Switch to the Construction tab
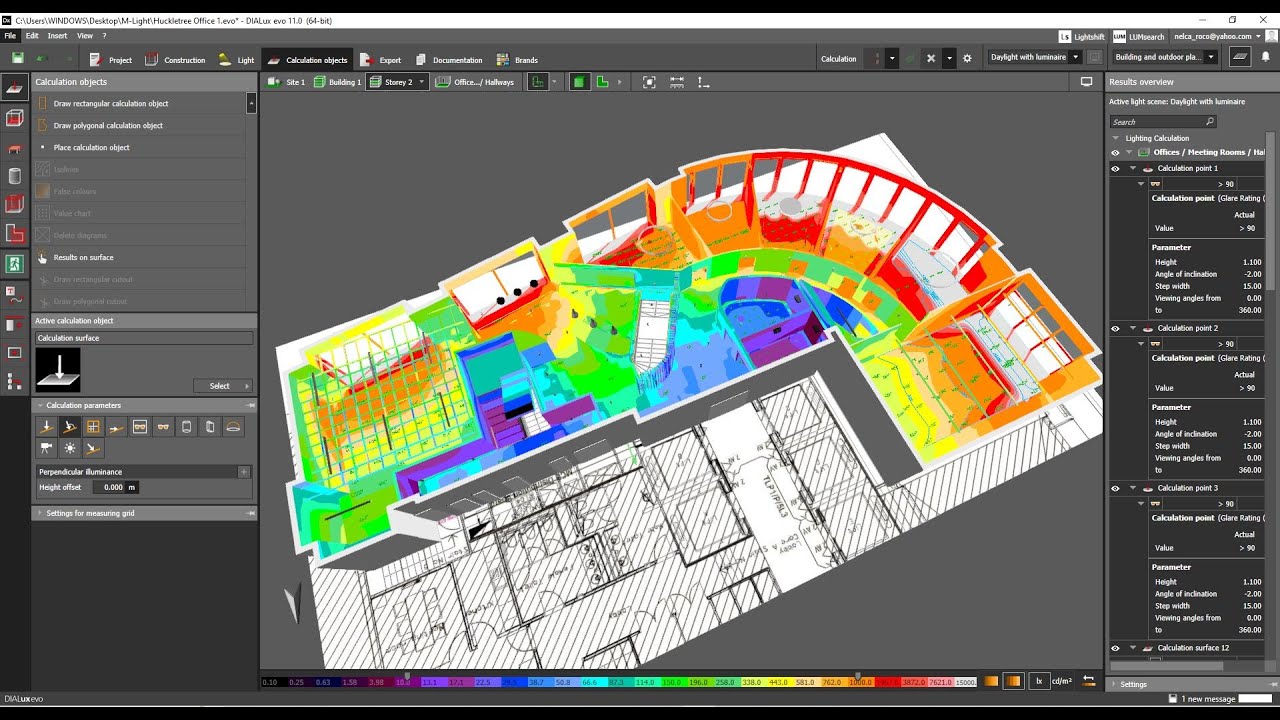Image resolution: width=1280 pixels, height=720 pixels. pos(175,60)
